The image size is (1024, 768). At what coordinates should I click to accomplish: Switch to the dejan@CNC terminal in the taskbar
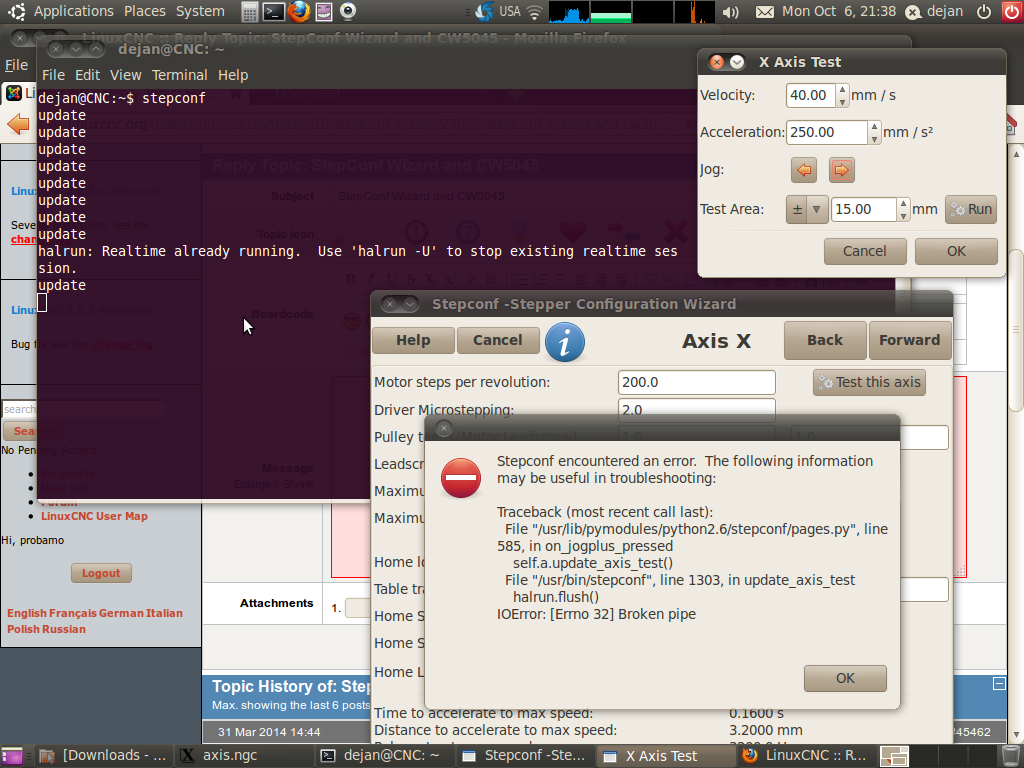coord(385,756)
